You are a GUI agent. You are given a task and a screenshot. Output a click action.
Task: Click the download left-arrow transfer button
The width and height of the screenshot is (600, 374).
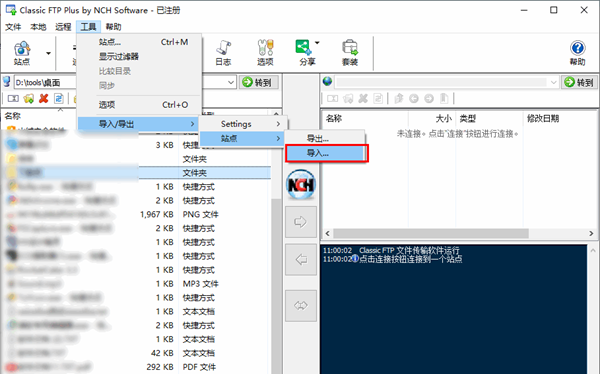(x=301, y=260)
